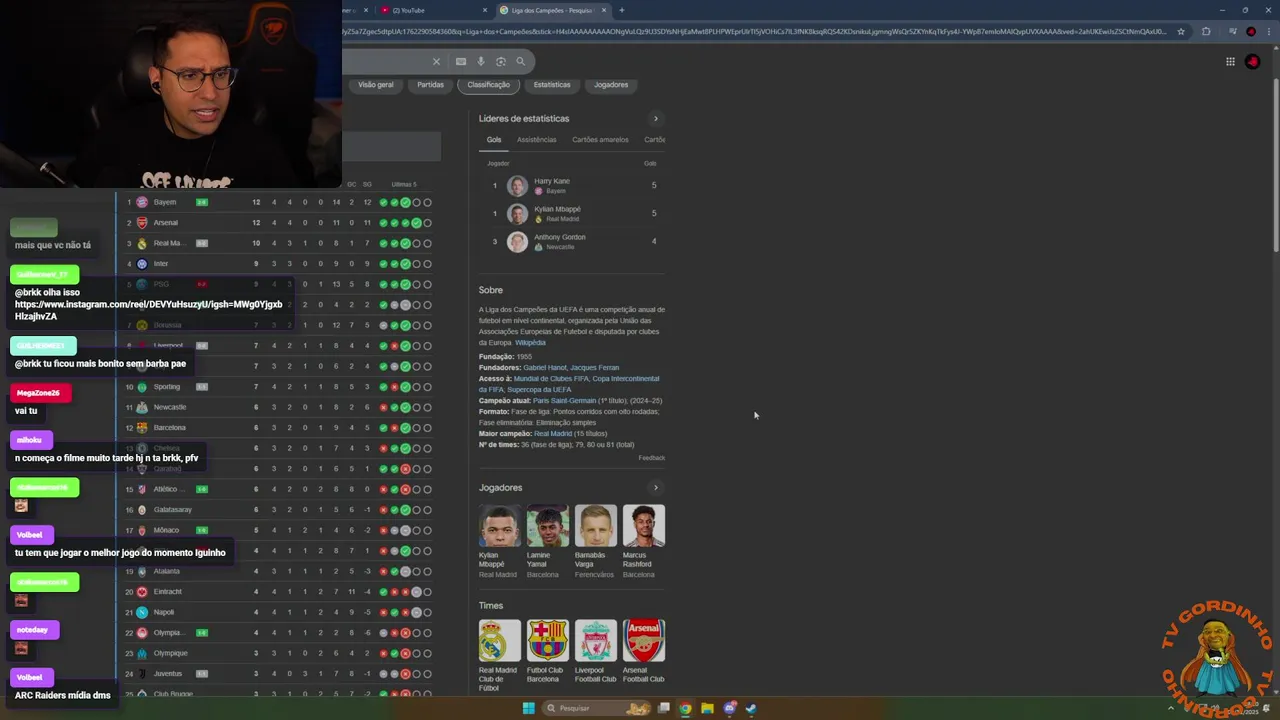Open Steam from the taskbar

click(x=751, y=708)
